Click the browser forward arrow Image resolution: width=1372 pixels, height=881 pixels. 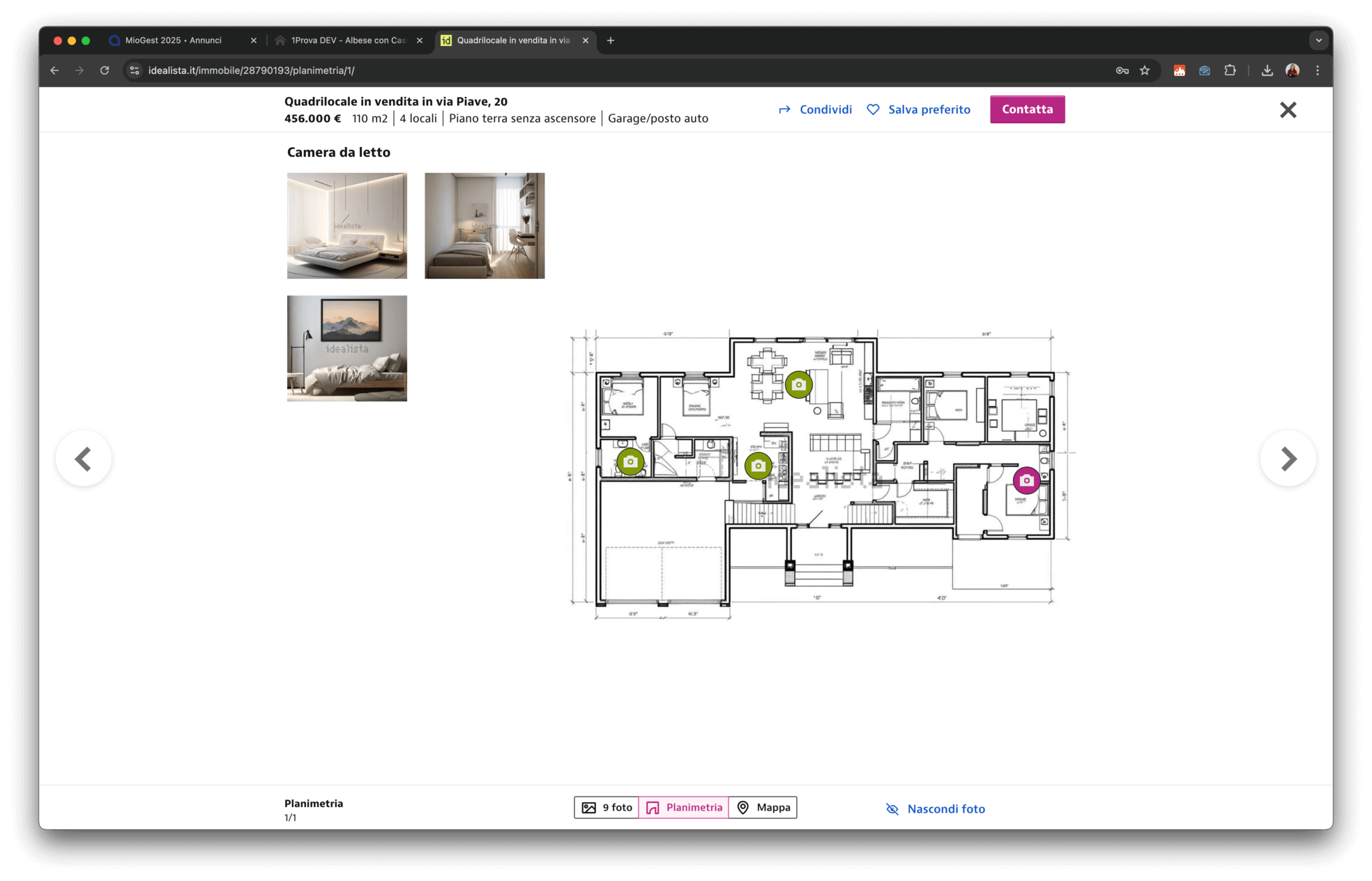coord(79,70)
